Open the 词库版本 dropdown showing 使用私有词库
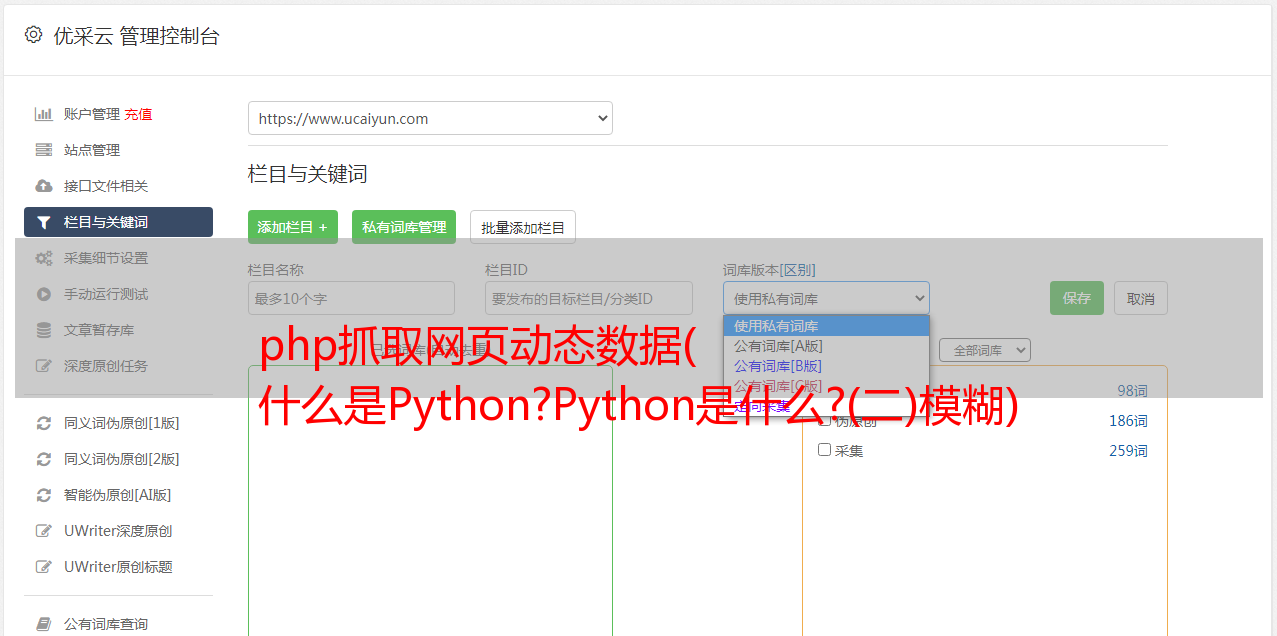The width and height of the screenshot is (1277, 636). pyautogui.click(x=826, y=298)
